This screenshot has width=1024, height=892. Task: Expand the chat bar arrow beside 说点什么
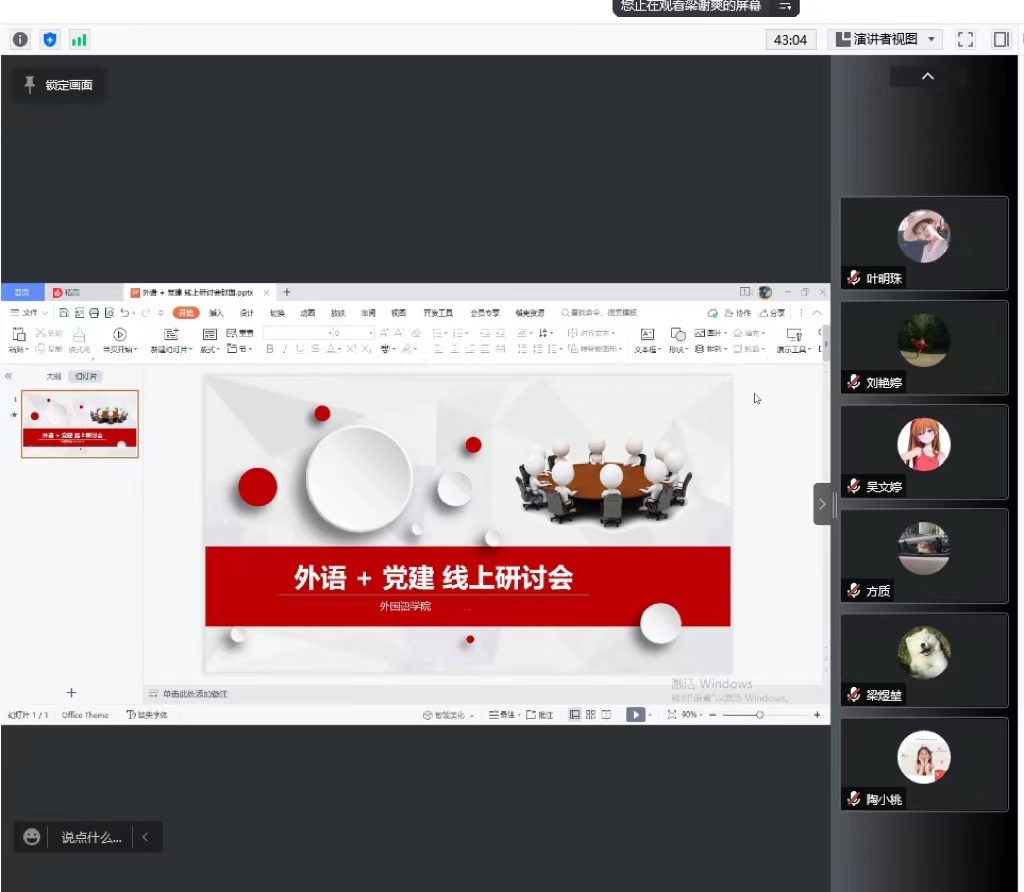pyautogui.click(x=145, y=837)
